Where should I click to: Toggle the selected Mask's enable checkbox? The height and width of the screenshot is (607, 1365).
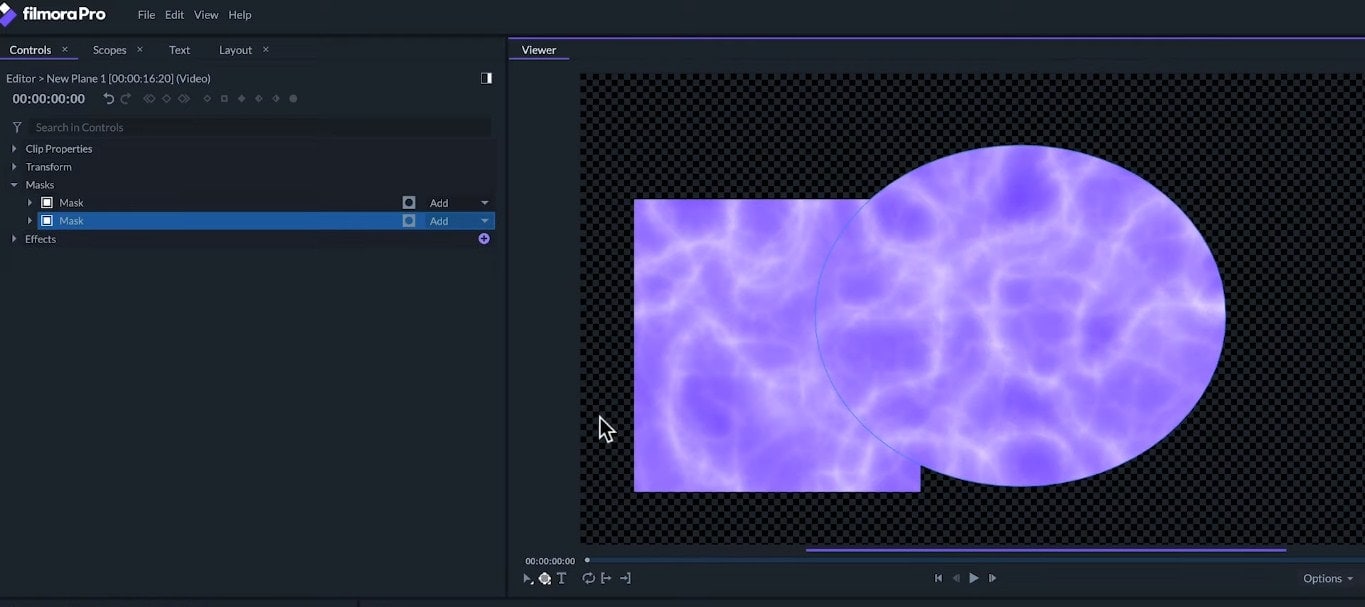tap(46, 221)
